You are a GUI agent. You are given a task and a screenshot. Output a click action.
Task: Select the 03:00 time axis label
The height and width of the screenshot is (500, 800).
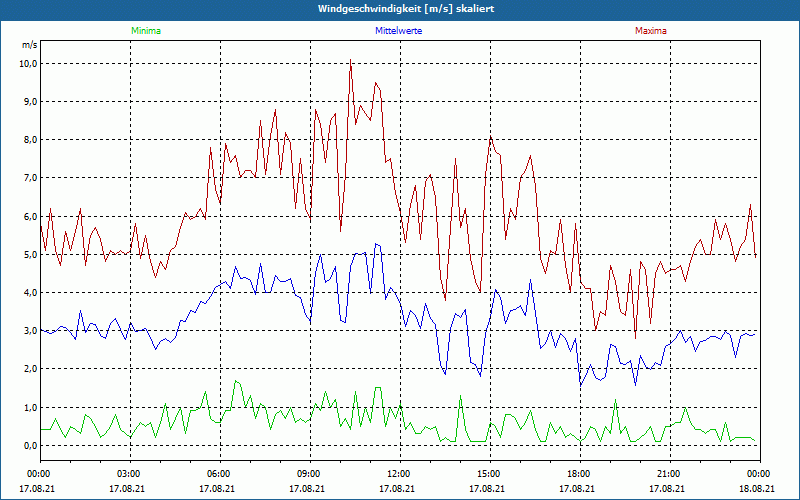(x=129, y=474)
